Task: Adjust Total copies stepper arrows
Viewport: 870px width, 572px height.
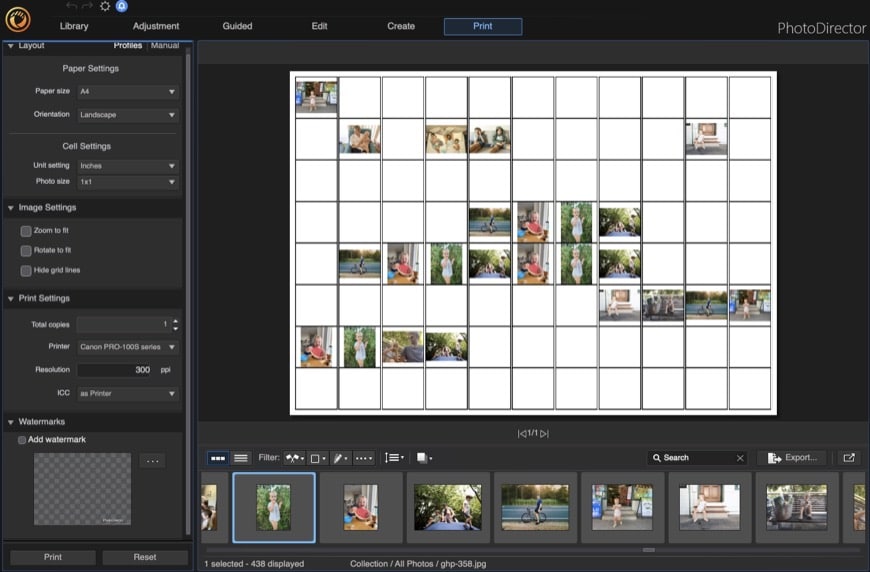Action: coord(176,325)
